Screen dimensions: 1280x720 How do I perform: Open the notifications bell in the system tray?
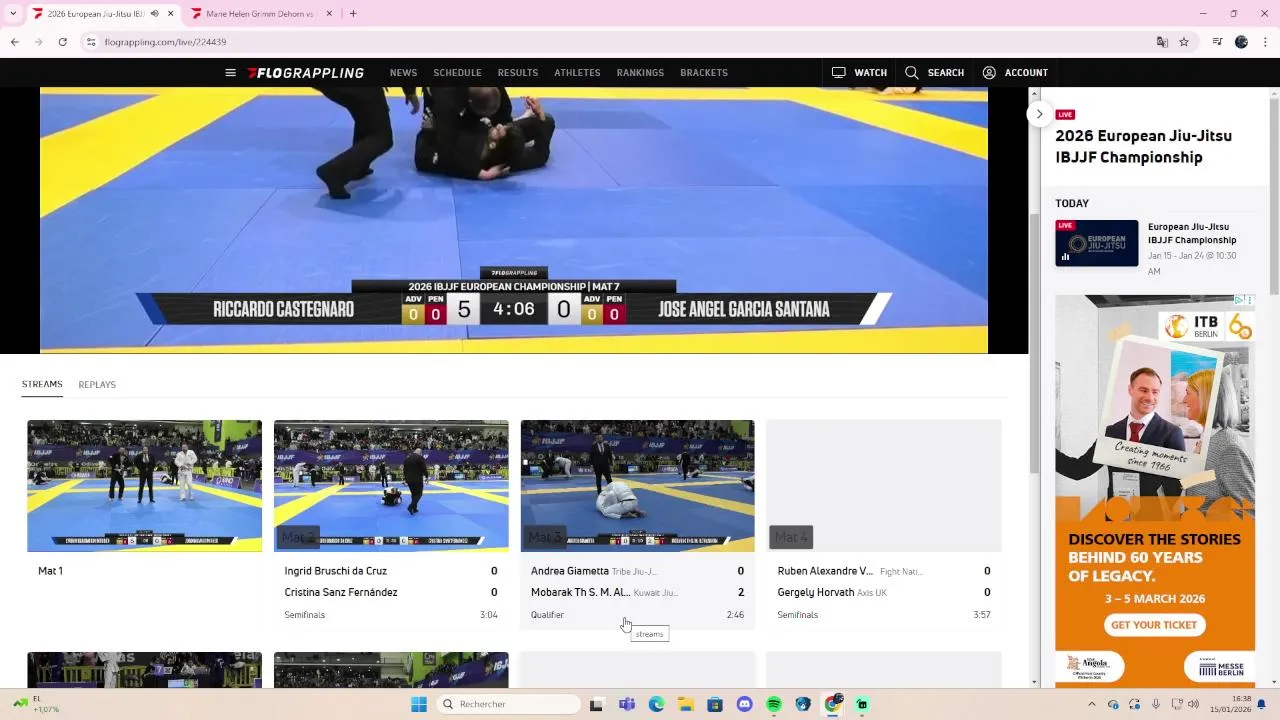(1261, 704)
